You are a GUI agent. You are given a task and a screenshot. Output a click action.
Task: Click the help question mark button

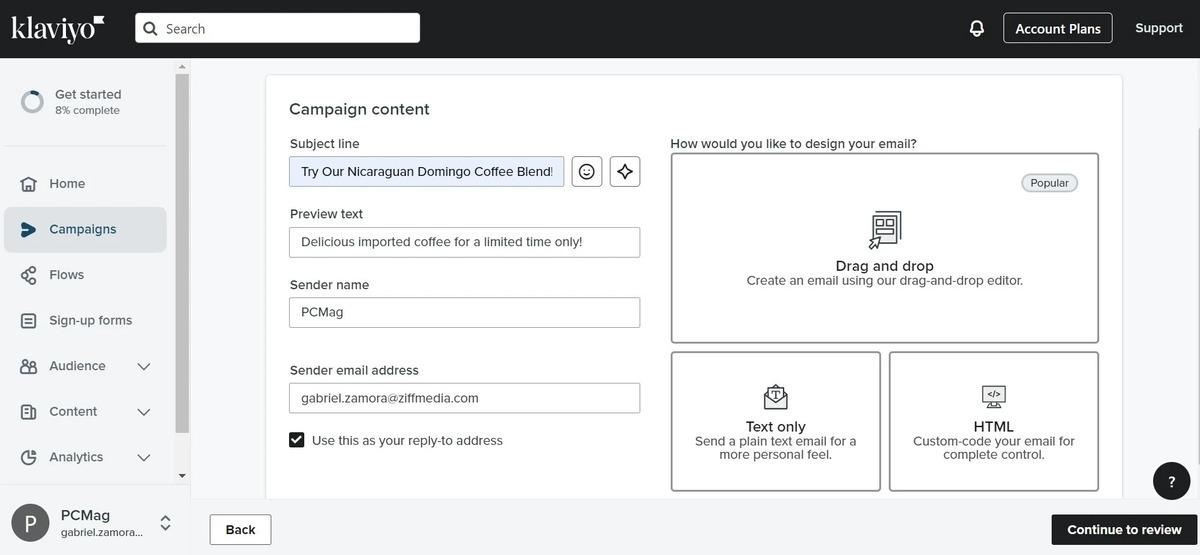1171,481
